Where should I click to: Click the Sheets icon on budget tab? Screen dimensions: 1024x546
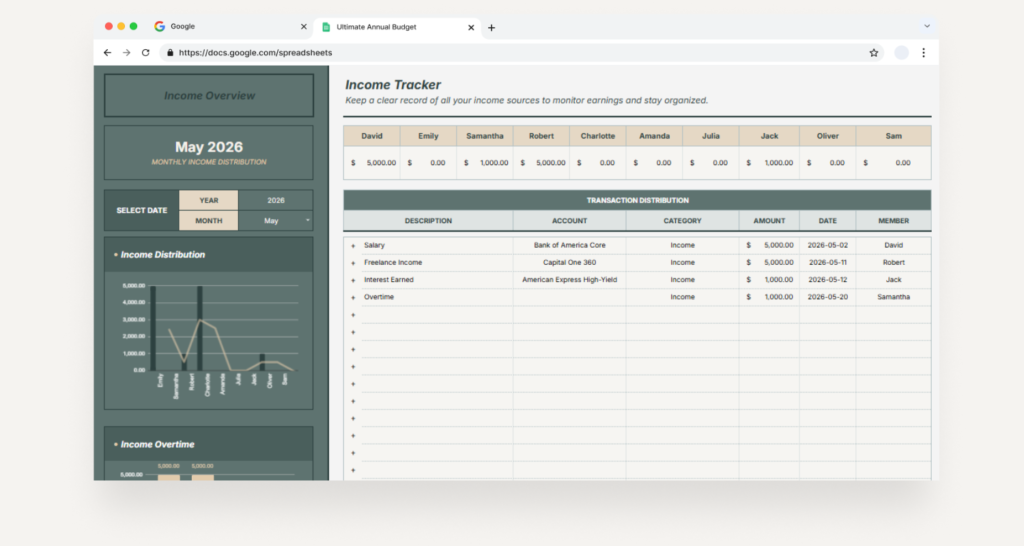[x=326, y=27]
